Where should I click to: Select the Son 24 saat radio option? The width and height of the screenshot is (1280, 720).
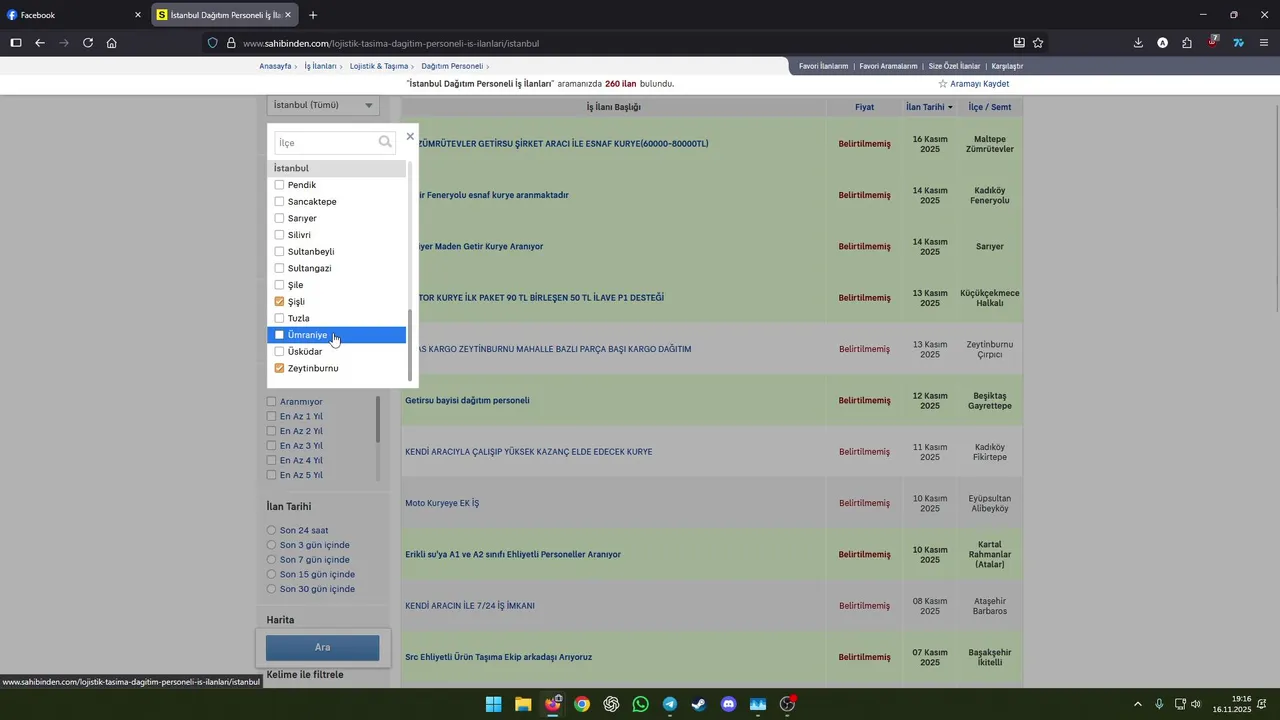point(271,530)
